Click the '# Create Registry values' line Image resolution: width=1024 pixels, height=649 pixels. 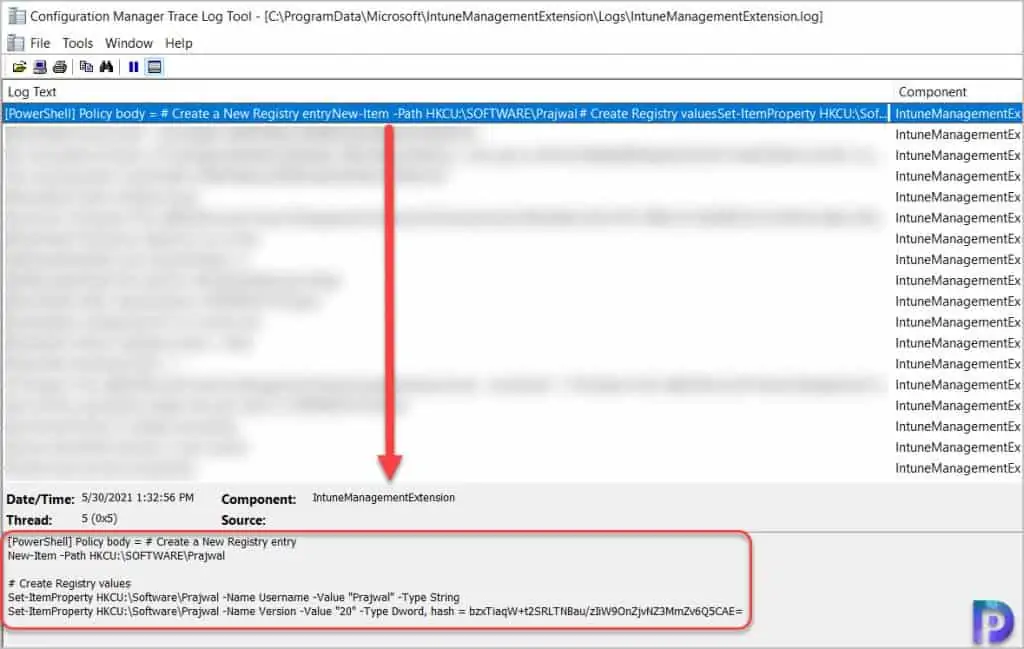69,583
